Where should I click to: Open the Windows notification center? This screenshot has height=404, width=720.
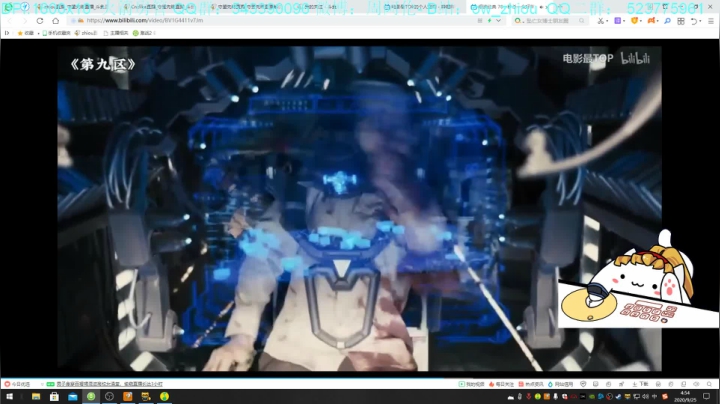point(707,397)
